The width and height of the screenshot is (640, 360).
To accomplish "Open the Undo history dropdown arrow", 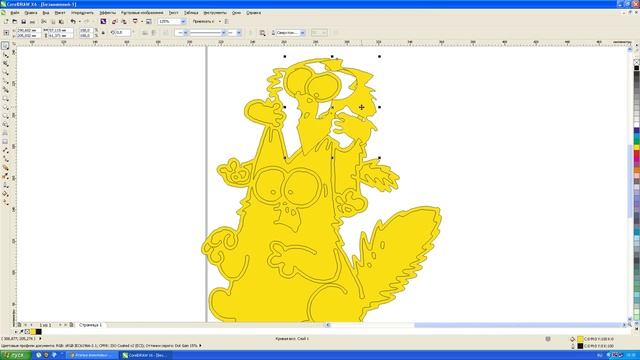I will [79, 21].
